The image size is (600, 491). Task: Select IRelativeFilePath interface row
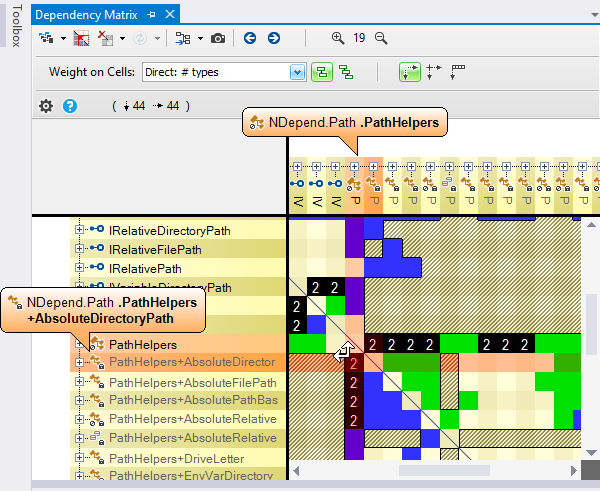178,249
